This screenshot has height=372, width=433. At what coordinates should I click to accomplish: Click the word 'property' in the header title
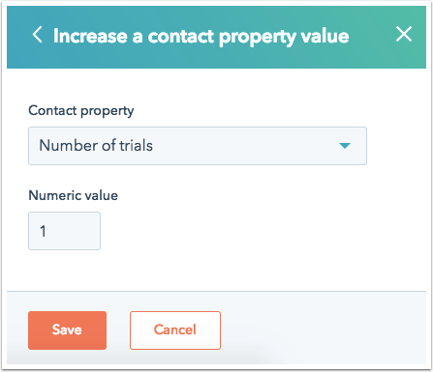coord(257,37)
